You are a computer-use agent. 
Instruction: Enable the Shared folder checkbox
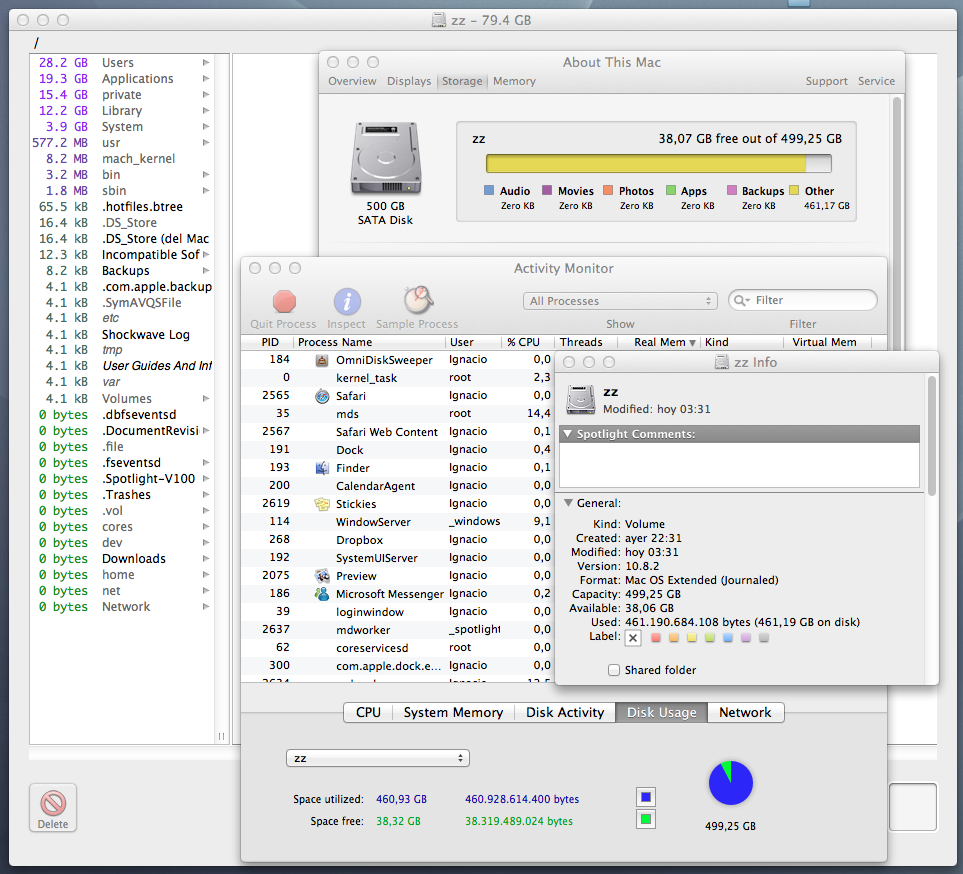(x=614, y=670)
